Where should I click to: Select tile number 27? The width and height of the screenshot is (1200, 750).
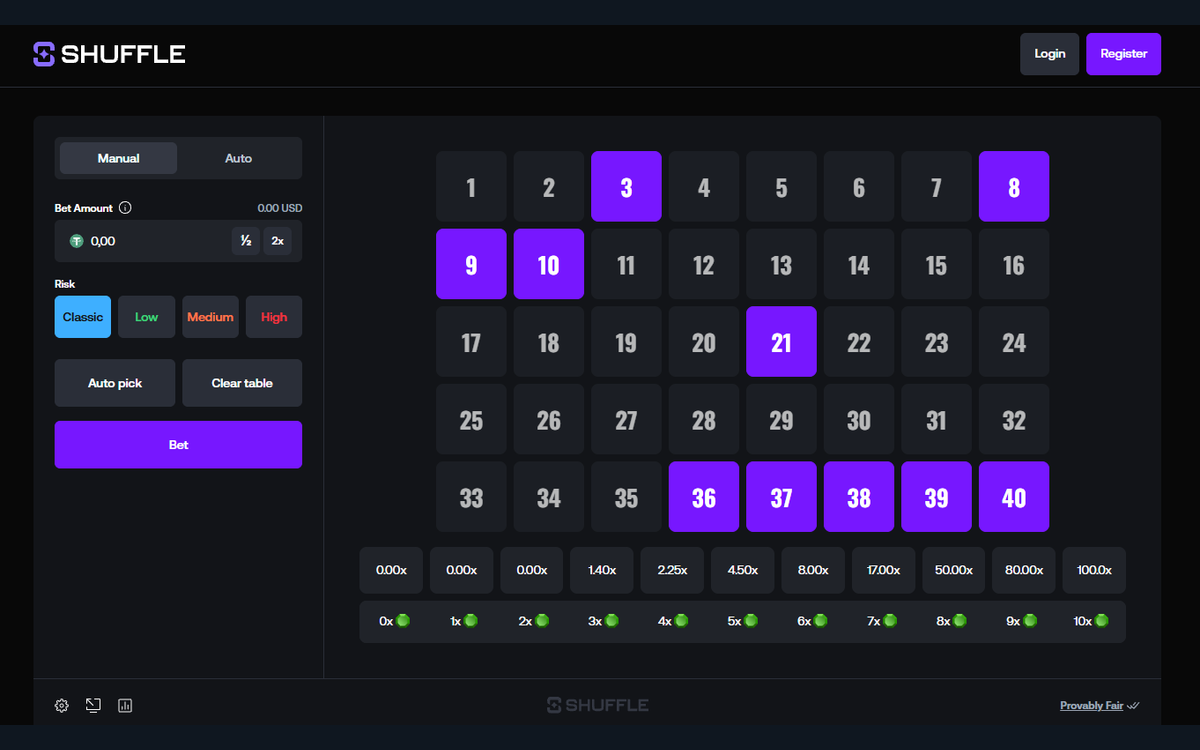click(x=626, y=419)
